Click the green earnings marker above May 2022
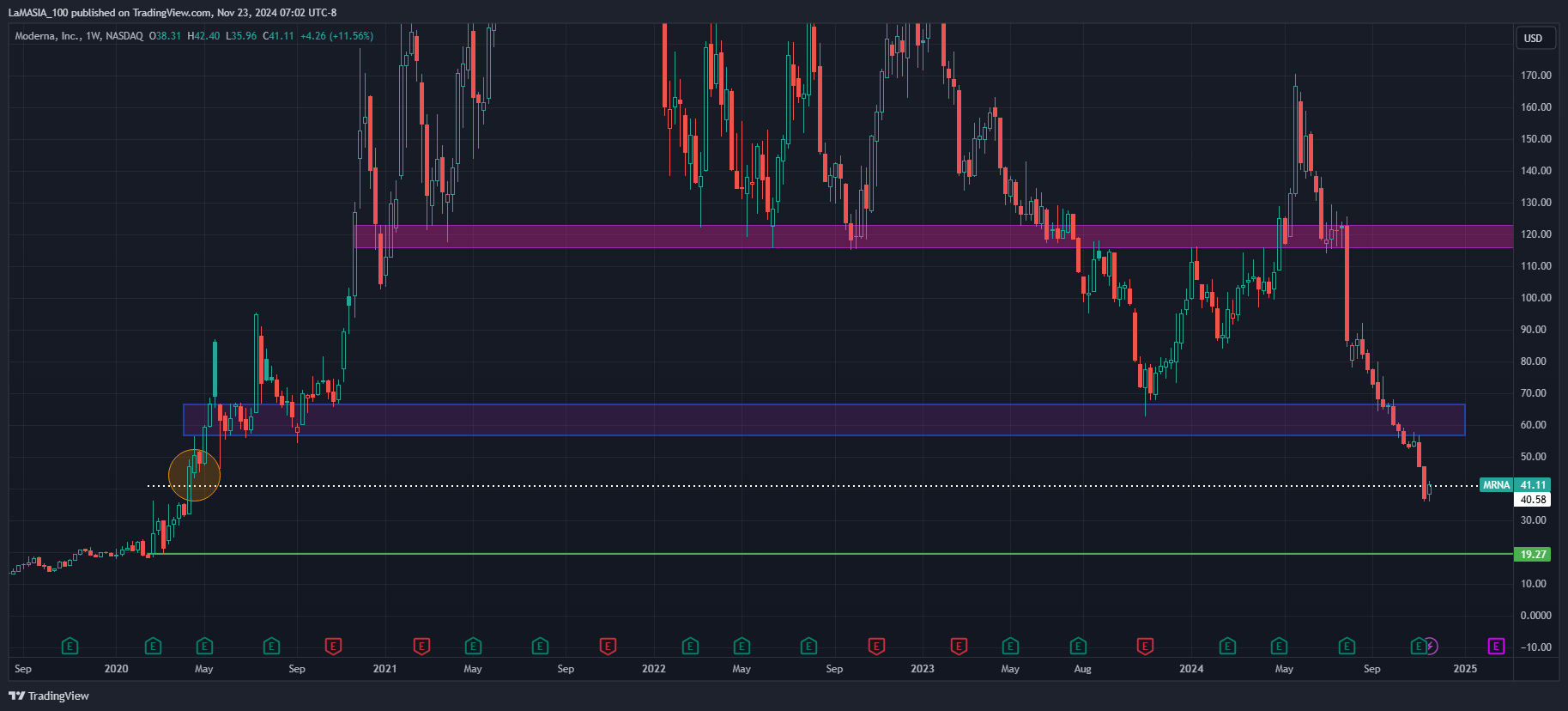1568x711 pixels. pos(742,646)
